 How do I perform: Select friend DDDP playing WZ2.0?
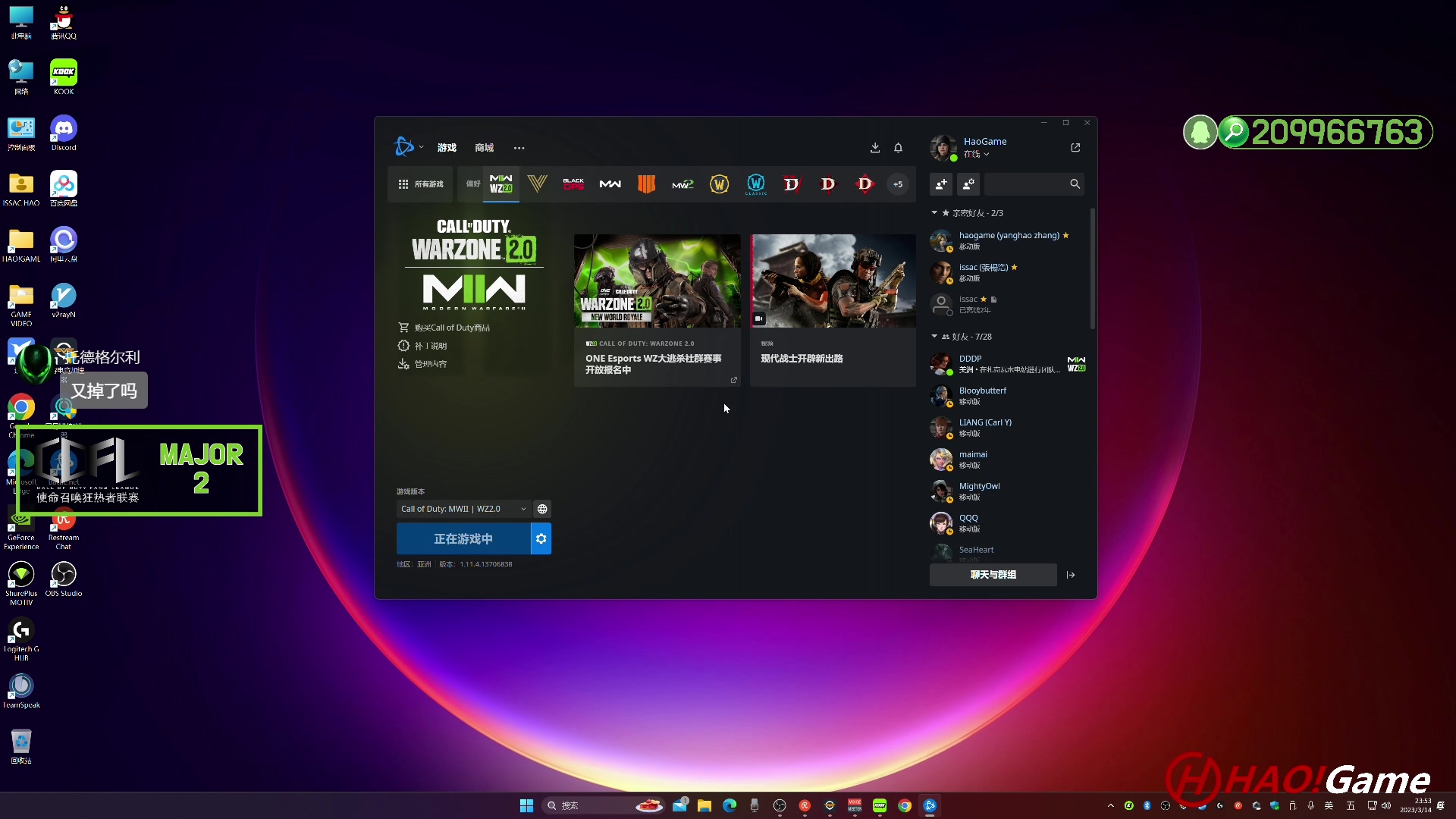click(x=1009, y=364)
